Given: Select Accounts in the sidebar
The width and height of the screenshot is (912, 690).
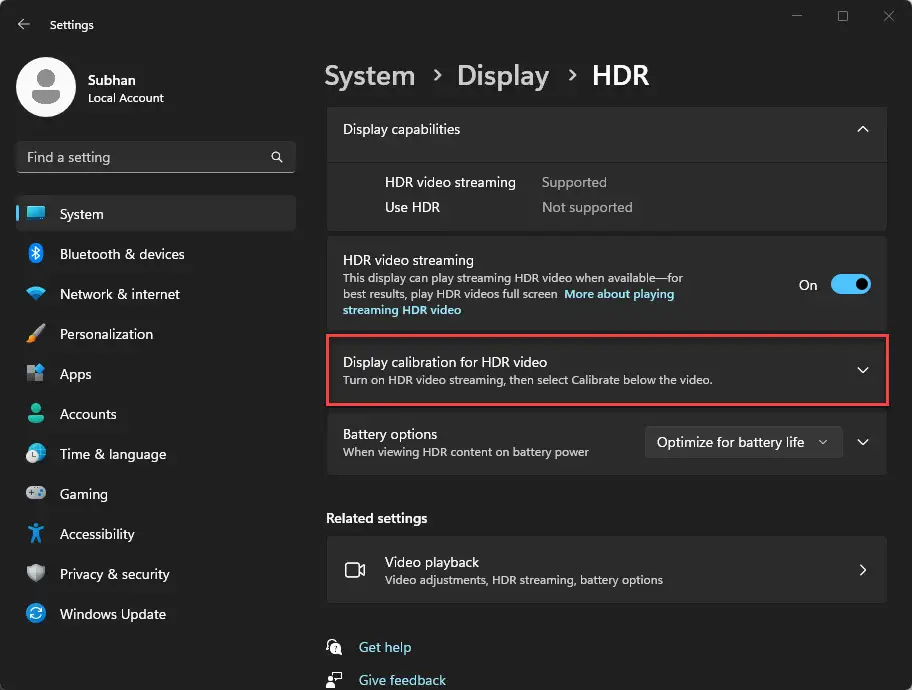Looking at the screenshot, I should click(37, 414).
